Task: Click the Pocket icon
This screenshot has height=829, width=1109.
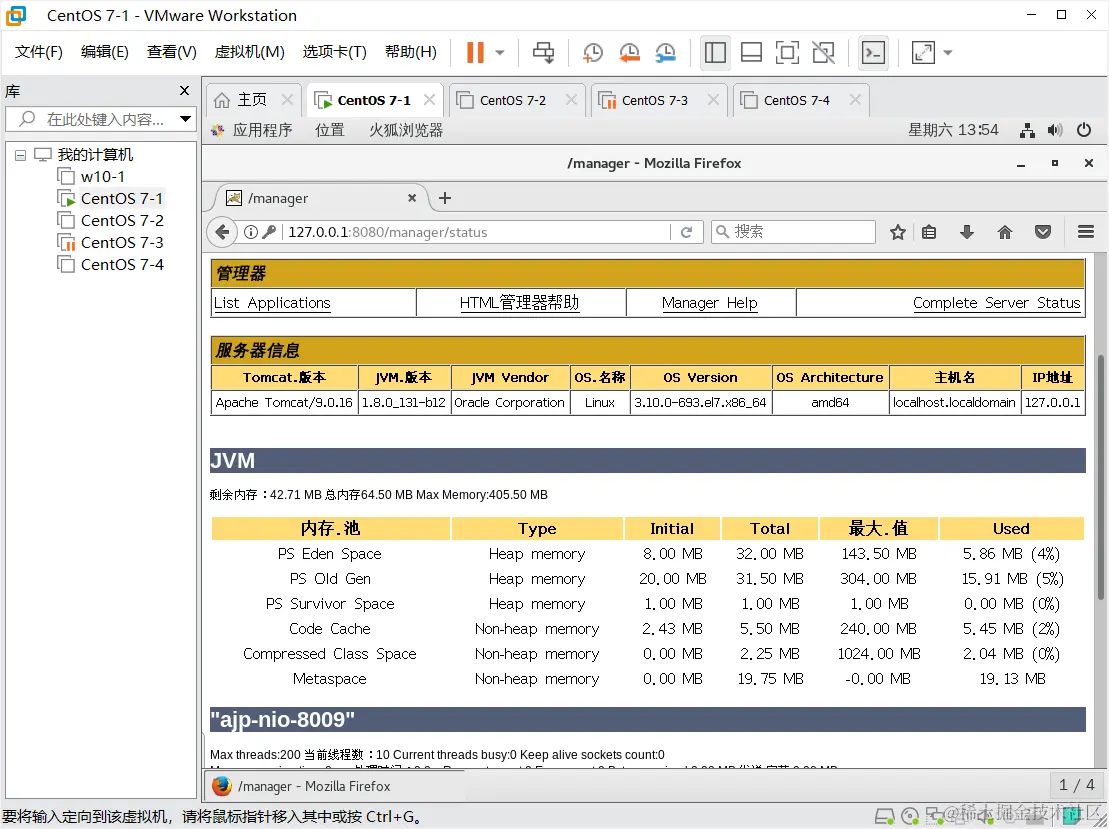Action: click(1043, 232)
